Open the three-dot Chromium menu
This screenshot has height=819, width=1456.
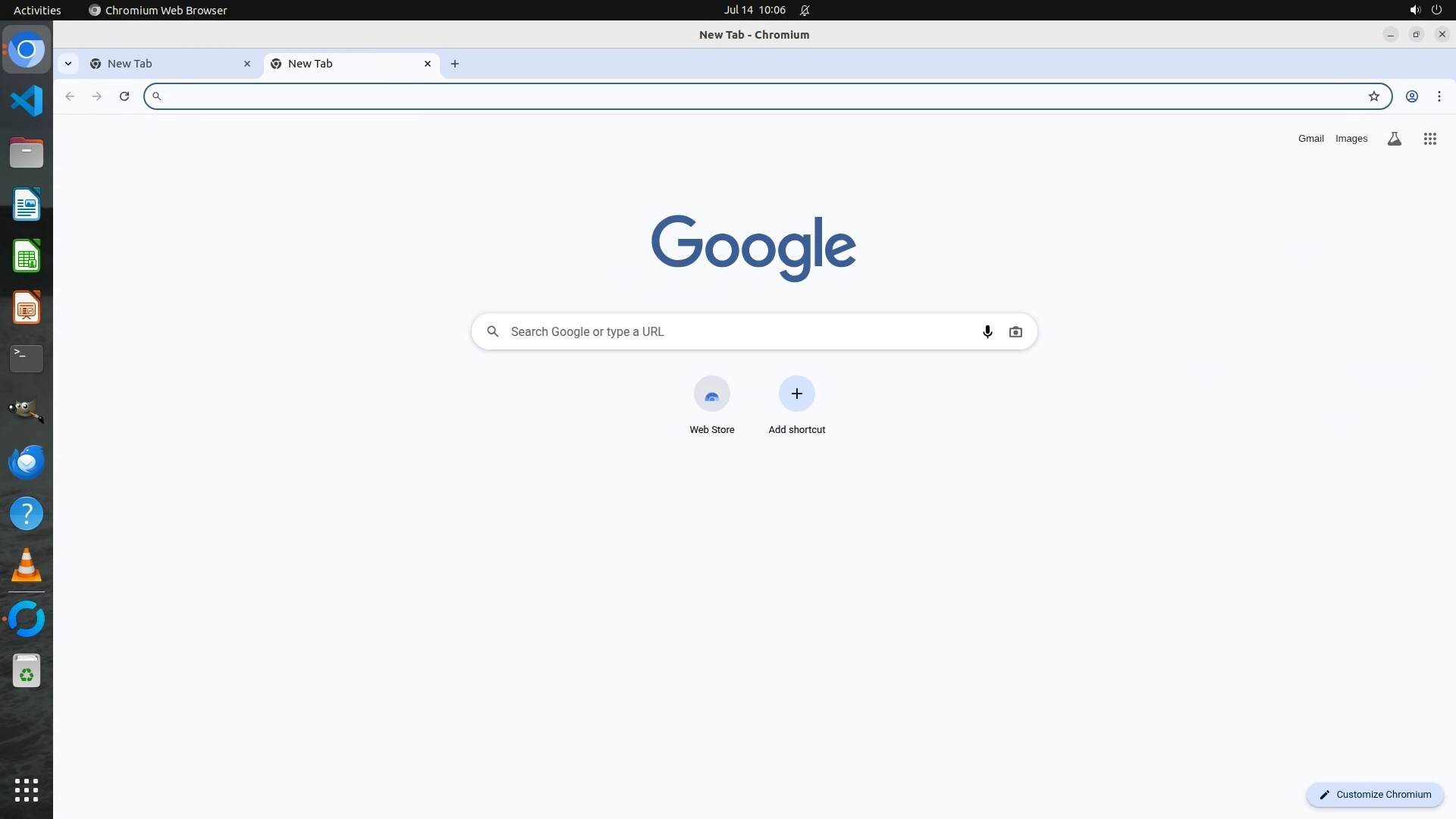(1439, 96)
